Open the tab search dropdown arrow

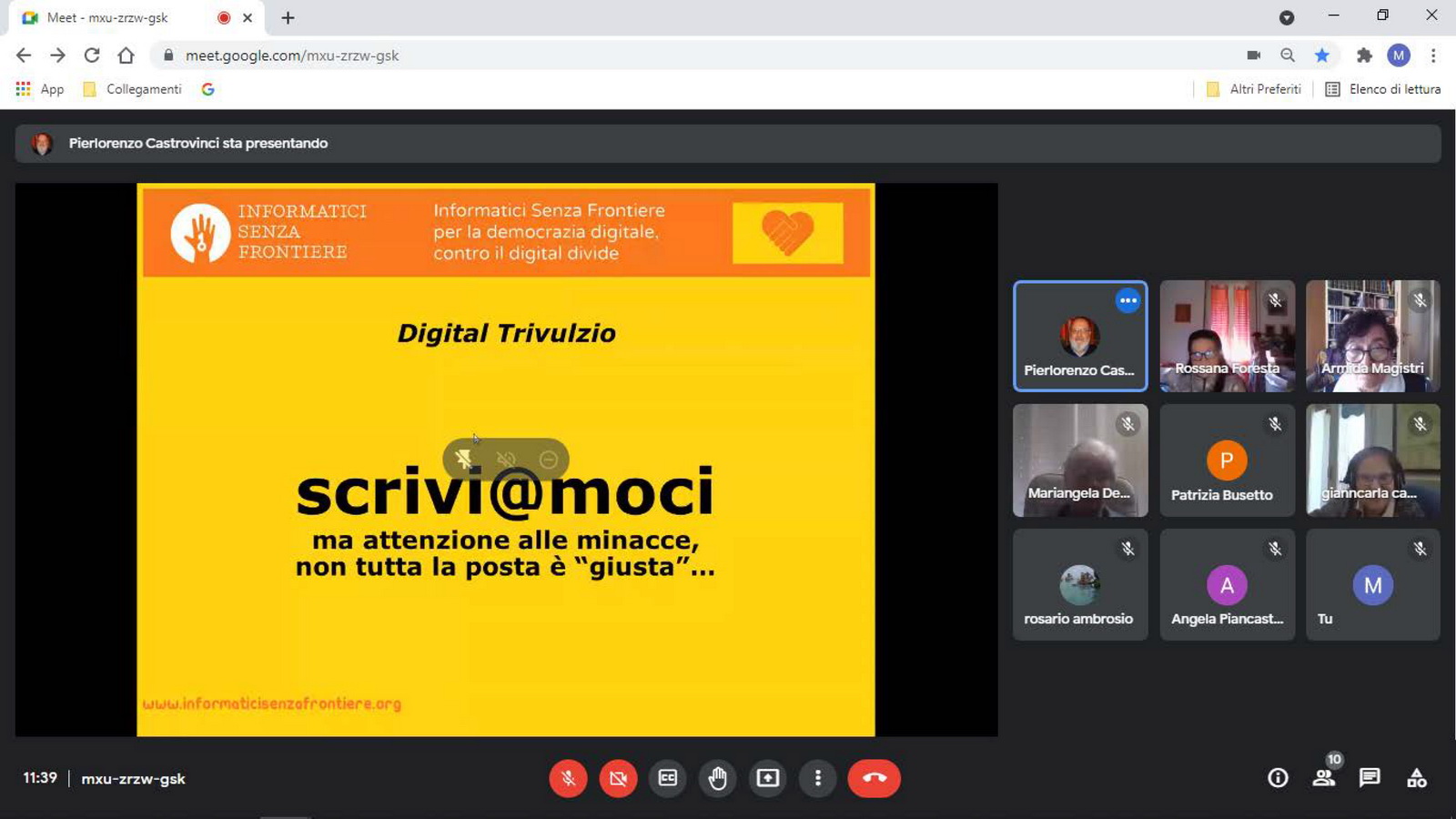(1287, 18)
